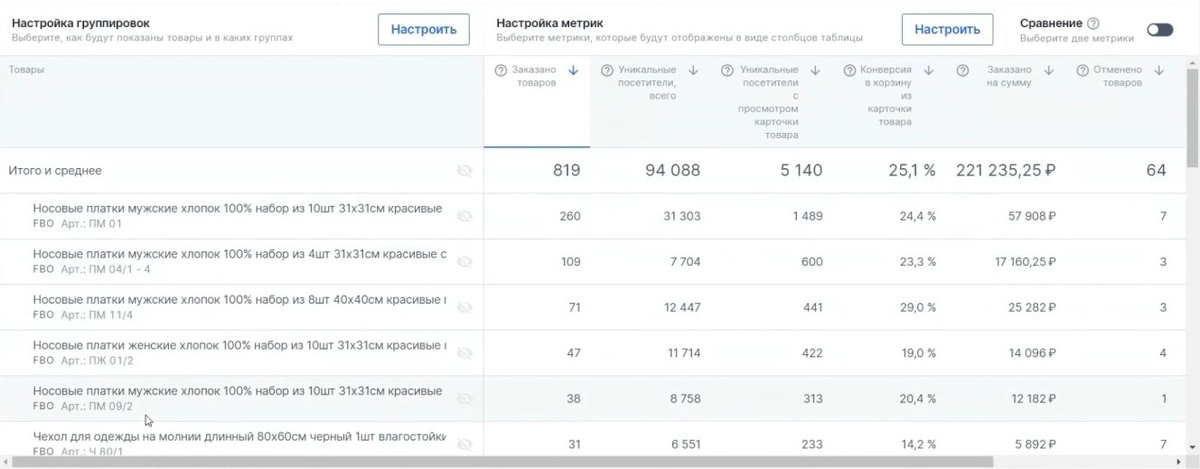The image size is (1200, 469).
Task: Toggle visibility of product Арт. ПМ 01
Action: tap(464, 216)
